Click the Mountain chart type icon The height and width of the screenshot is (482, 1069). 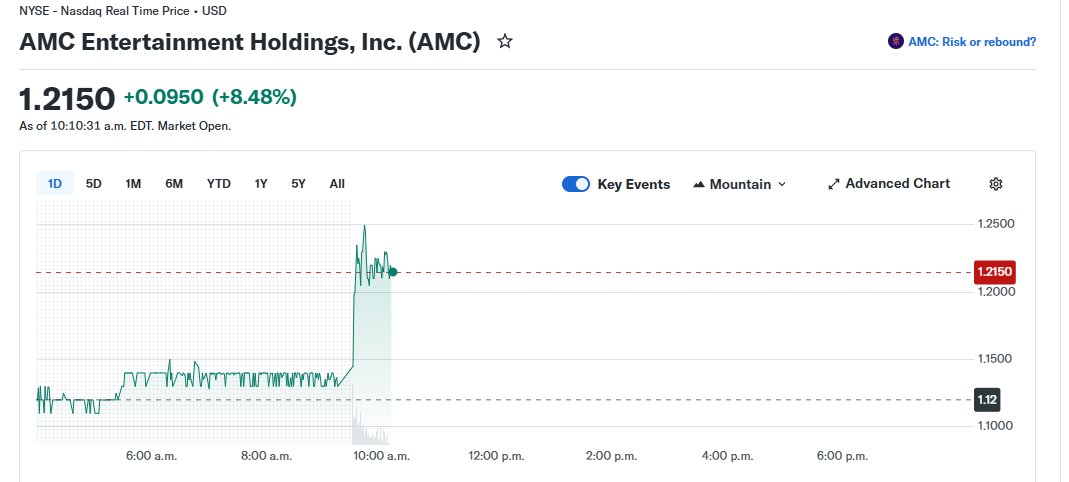click(699, 184)
